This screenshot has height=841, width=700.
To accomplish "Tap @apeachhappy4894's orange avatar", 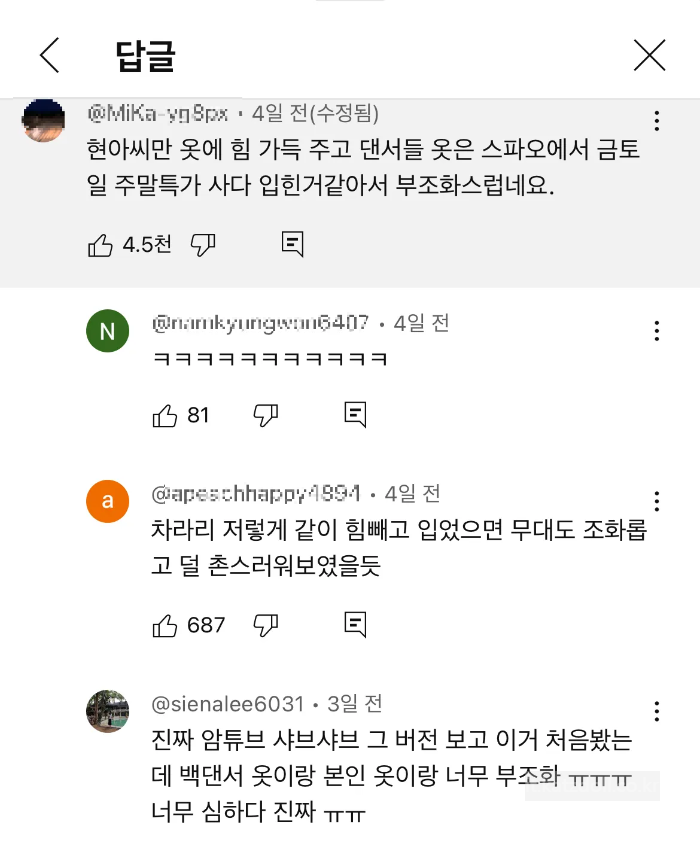I will coord(108,501).
